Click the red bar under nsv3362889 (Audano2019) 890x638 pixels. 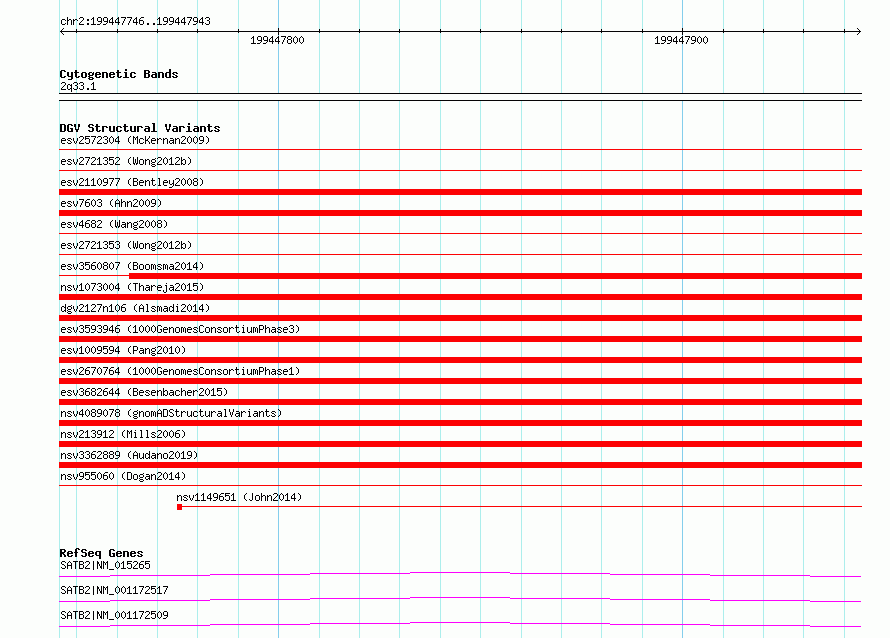pyautogui.click(x=460, y=465)
